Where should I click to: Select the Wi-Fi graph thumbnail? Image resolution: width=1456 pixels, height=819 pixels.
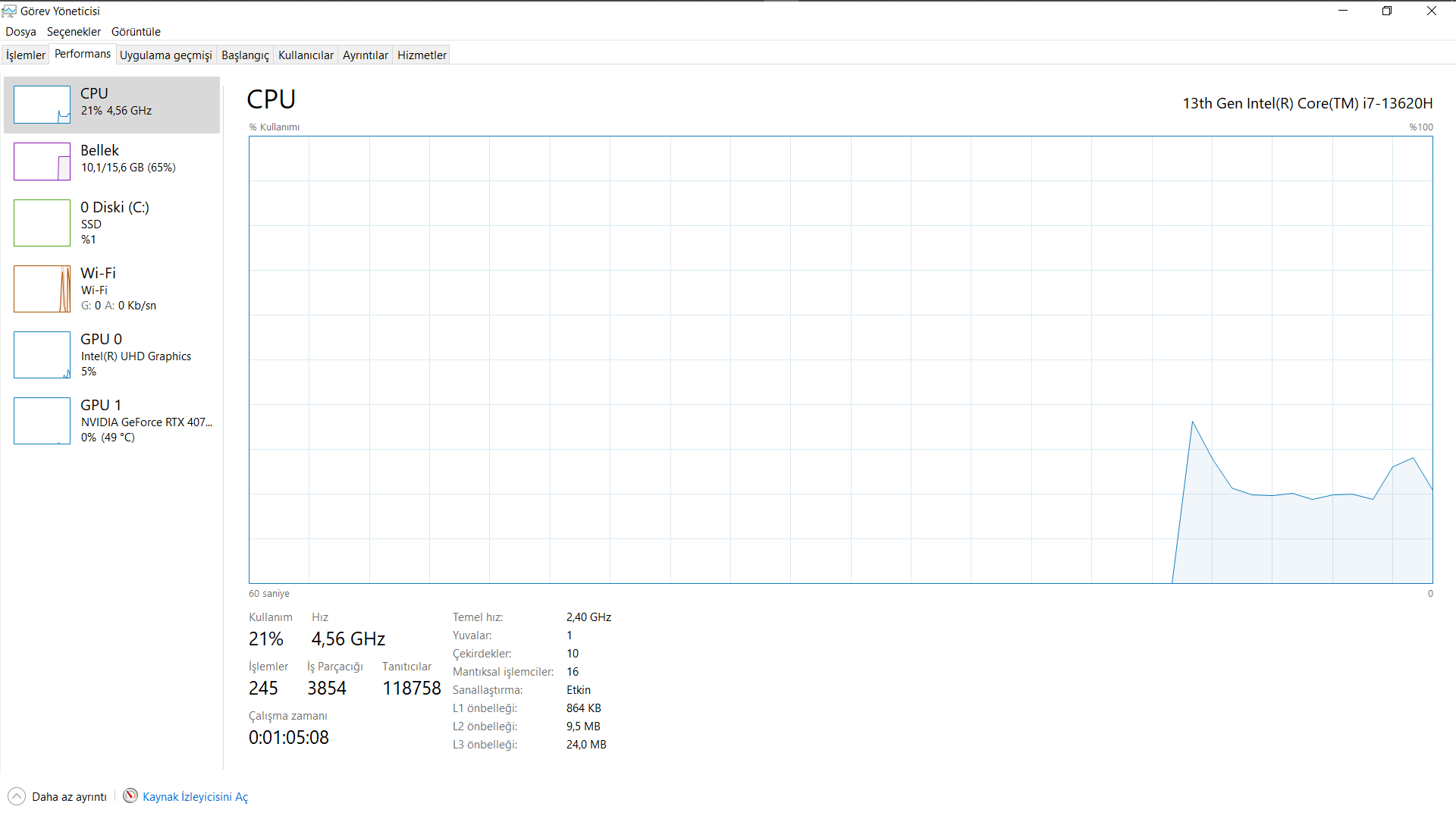(x=42, y=289)
